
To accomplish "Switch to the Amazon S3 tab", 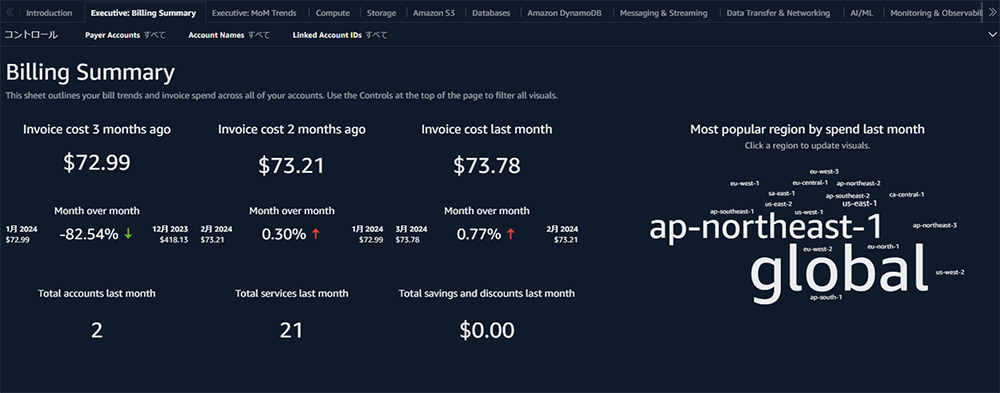I will [x=435, y=13].
